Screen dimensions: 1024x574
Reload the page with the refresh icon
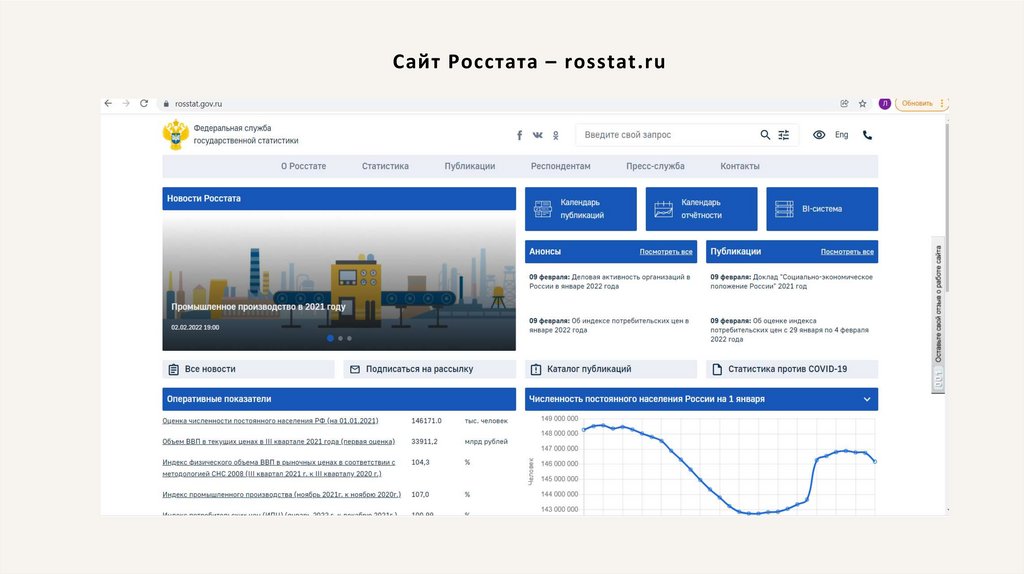tap(144, 103)
